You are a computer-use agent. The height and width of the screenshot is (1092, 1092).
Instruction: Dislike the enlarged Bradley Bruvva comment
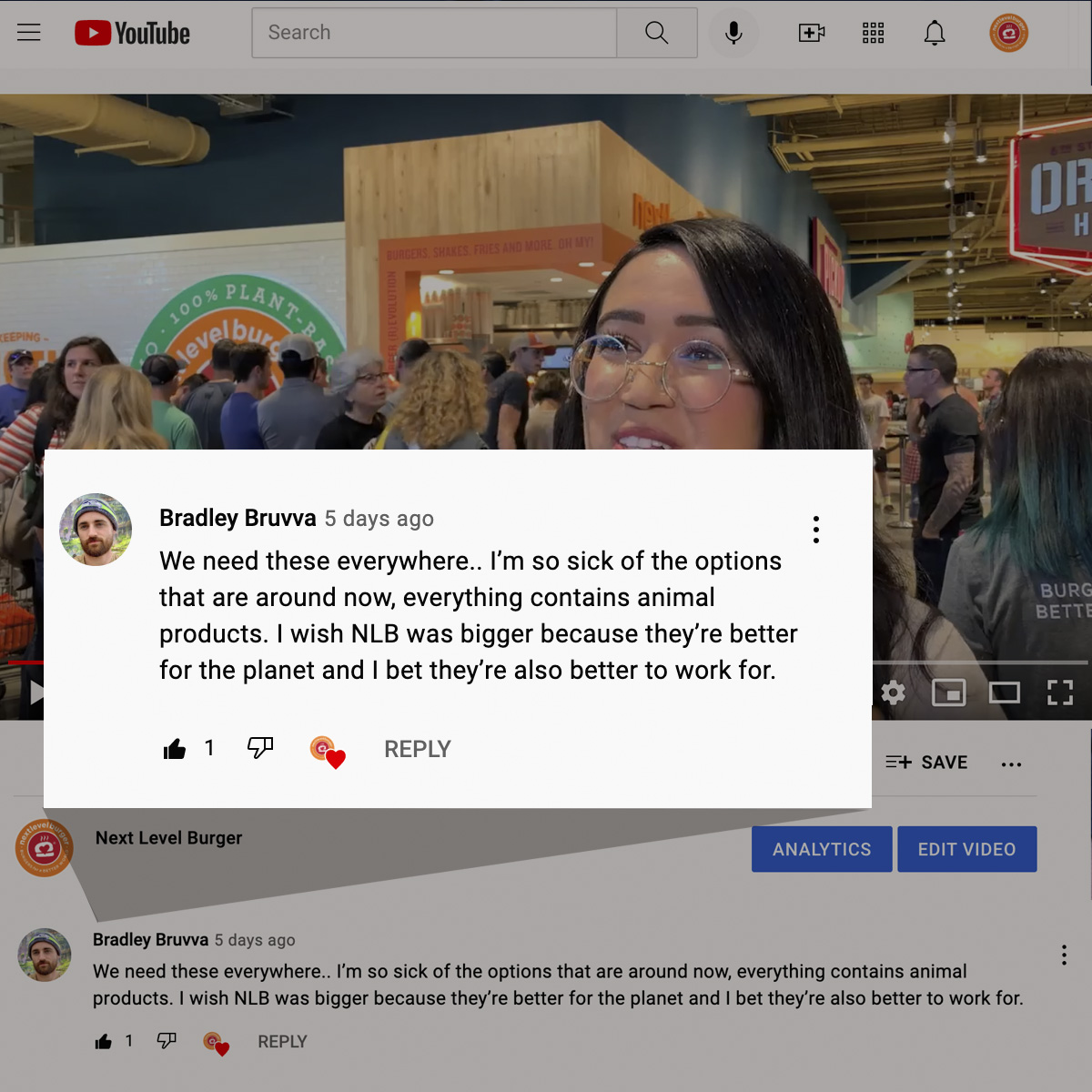(x=260, y=748)
